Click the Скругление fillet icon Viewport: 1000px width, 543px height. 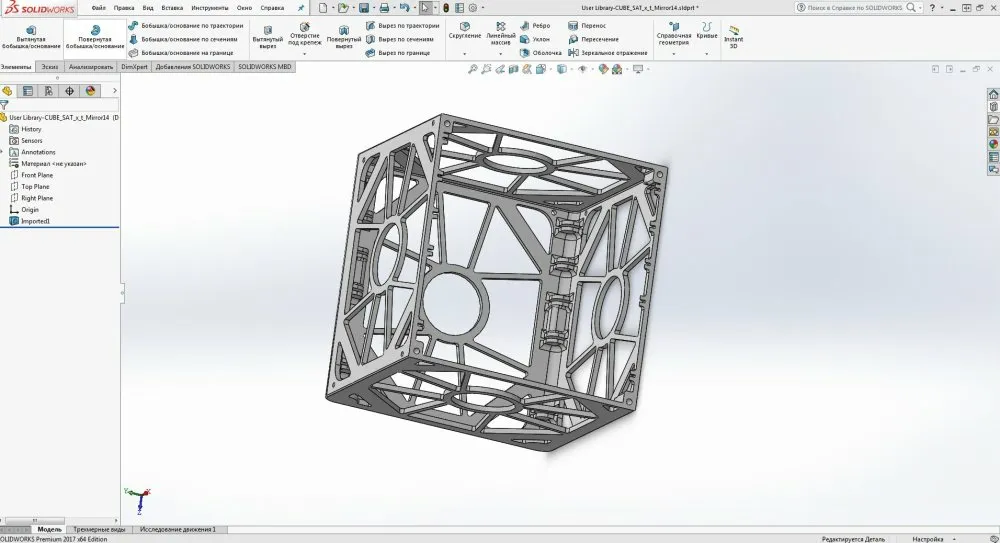[465, 30]
